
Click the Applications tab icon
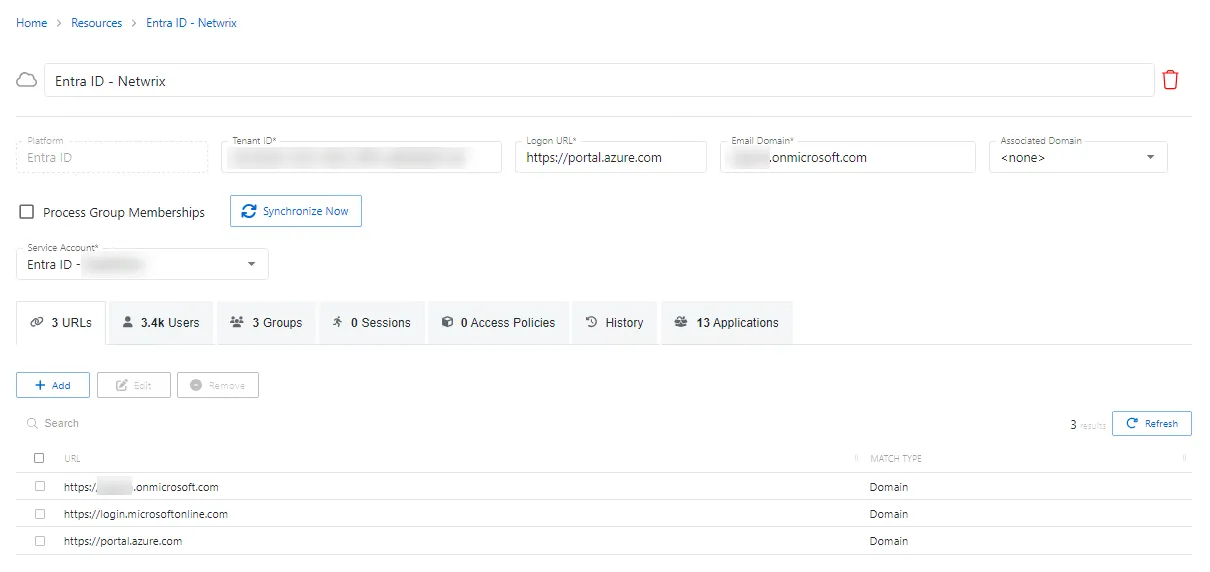pyautogui.click(x=681, y=322)
